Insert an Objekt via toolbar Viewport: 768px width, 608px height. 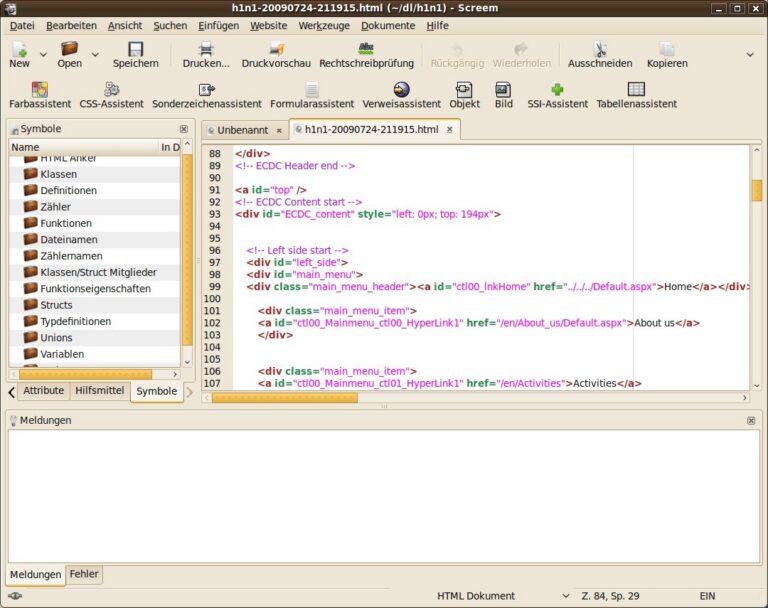(x=464, y=96)
